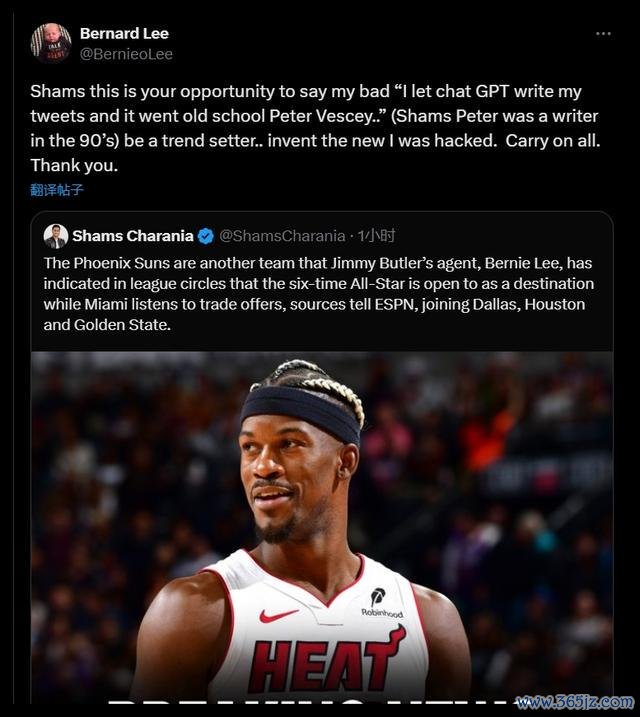Open the quoted post text about Phoenix Suns
Viewport: 640px width, 717px height.
319,294
